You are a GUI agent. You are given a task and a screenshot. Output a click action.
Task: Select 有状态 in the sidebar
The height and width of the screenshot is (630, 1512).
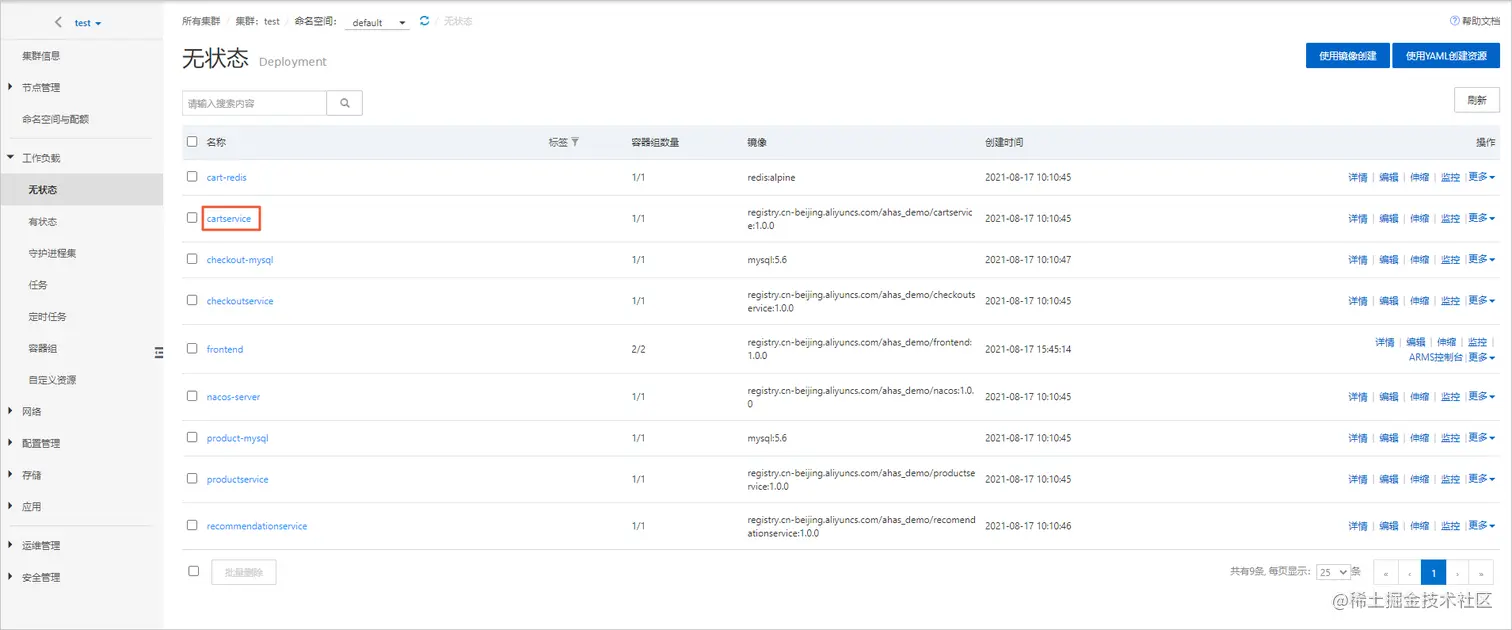[x=43, y=221]
